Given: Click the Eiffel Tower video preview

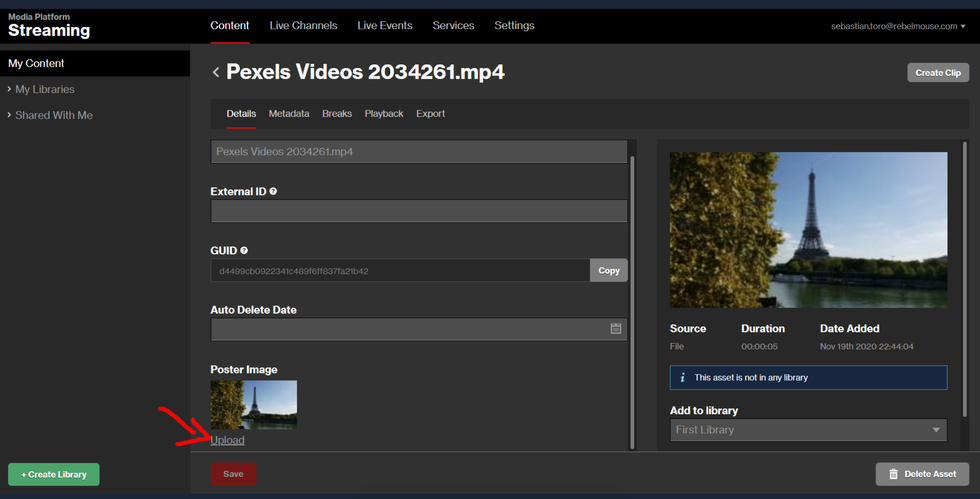Looking at the screenshot, I should click(808, 230).
